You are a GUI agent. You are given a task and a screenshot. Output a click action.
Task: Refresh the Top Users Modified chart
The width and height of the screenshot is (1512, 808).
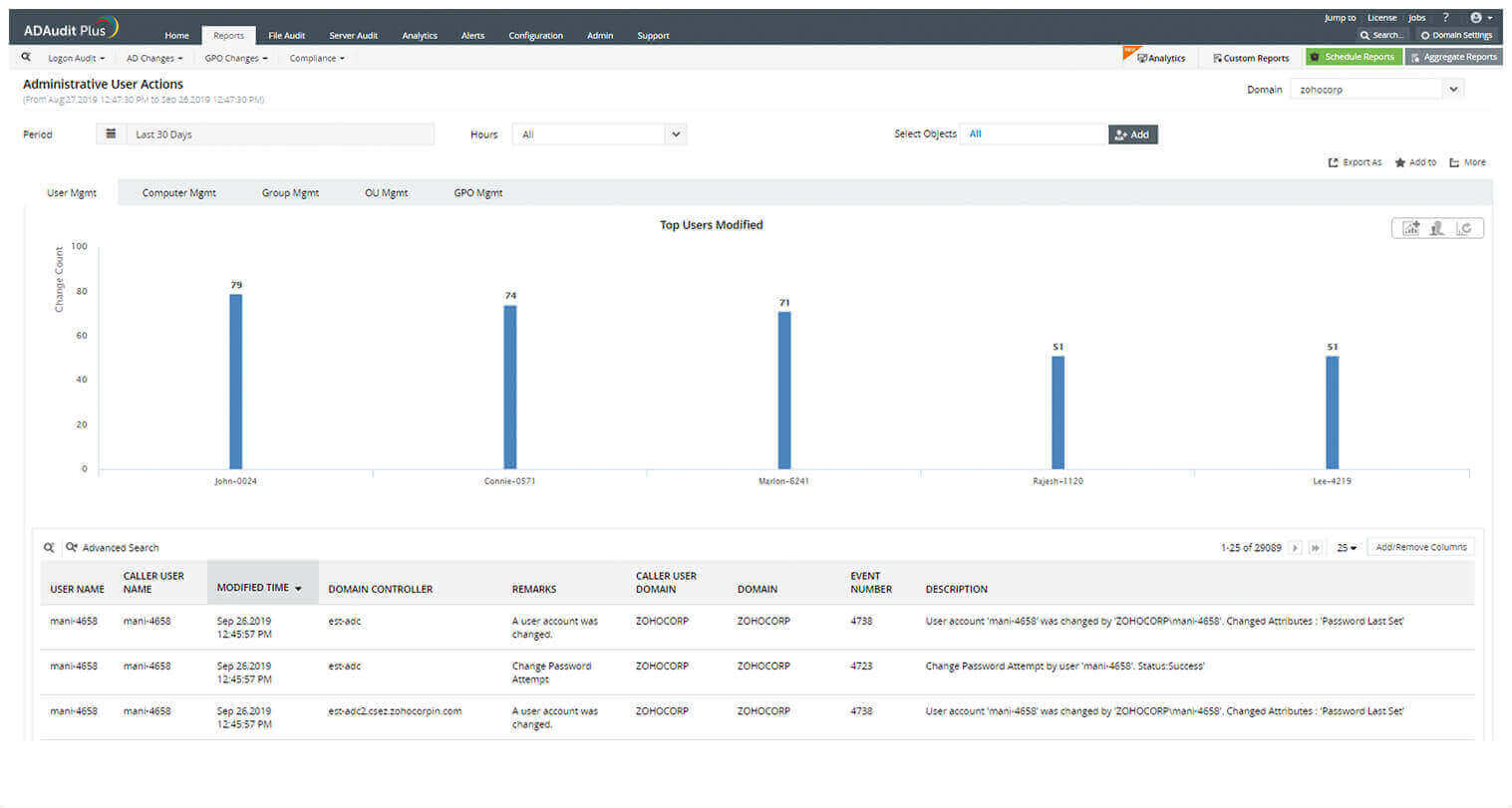(x=1465, y=227)
